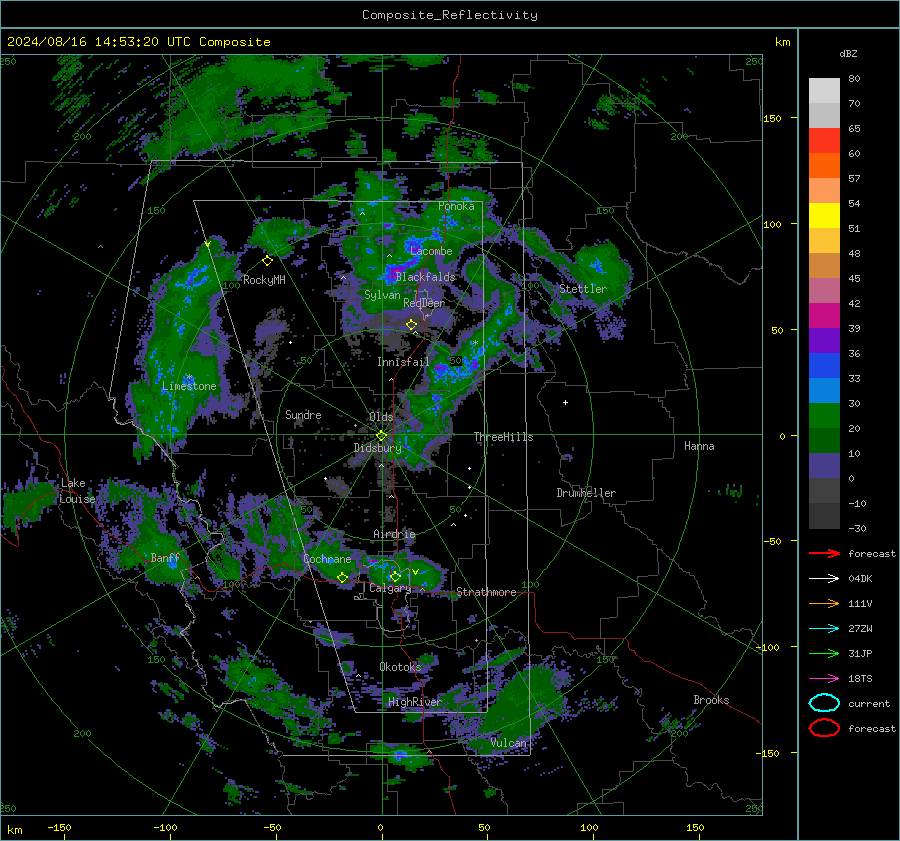900x841 pixels.
Task: Click the red forecast arrow in legend
Action: click(x=824, y=553)
